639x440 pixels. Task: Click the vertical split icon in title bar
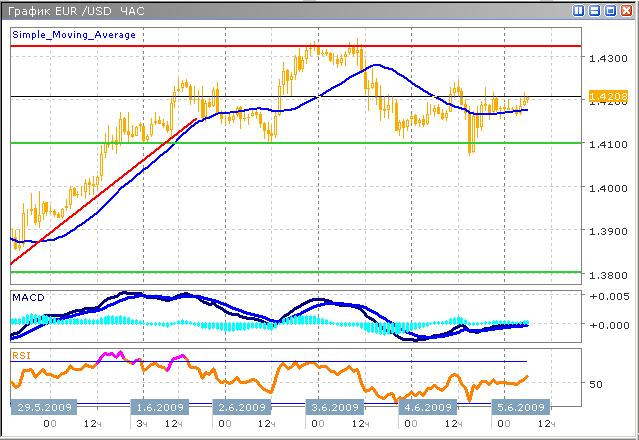point(579,10)
